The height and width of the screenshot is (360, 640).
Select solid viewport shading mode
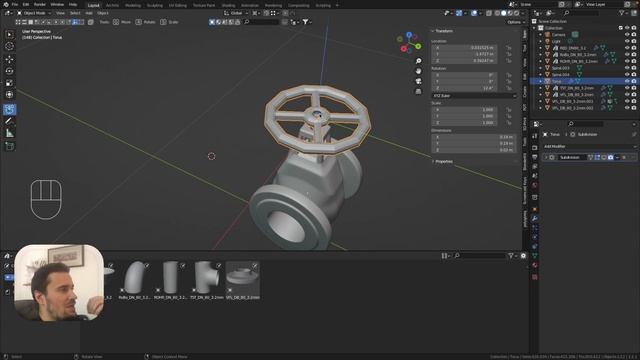pyautogui.click(x=504, y=13)
